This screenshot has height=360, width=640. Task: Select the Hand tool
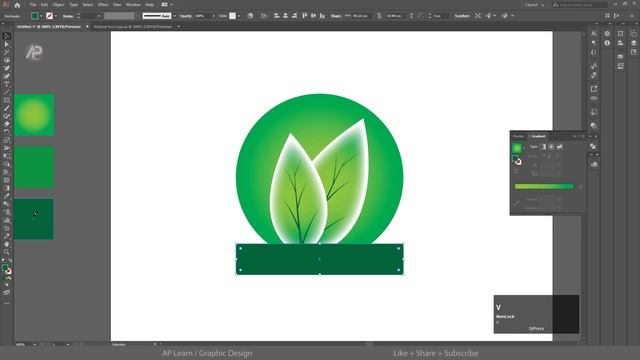pos(7,244)
